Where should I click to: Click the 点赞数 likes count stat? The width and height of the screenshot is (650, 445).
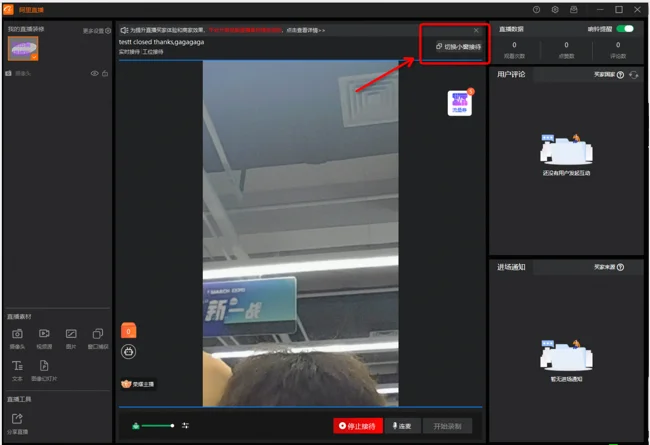click(x=566, y=50)
